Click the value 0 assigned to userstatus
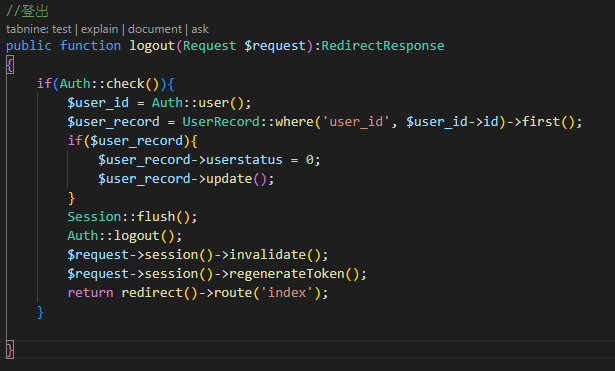The height and width of the screenshot is (371, 615). tap(310, 160)
